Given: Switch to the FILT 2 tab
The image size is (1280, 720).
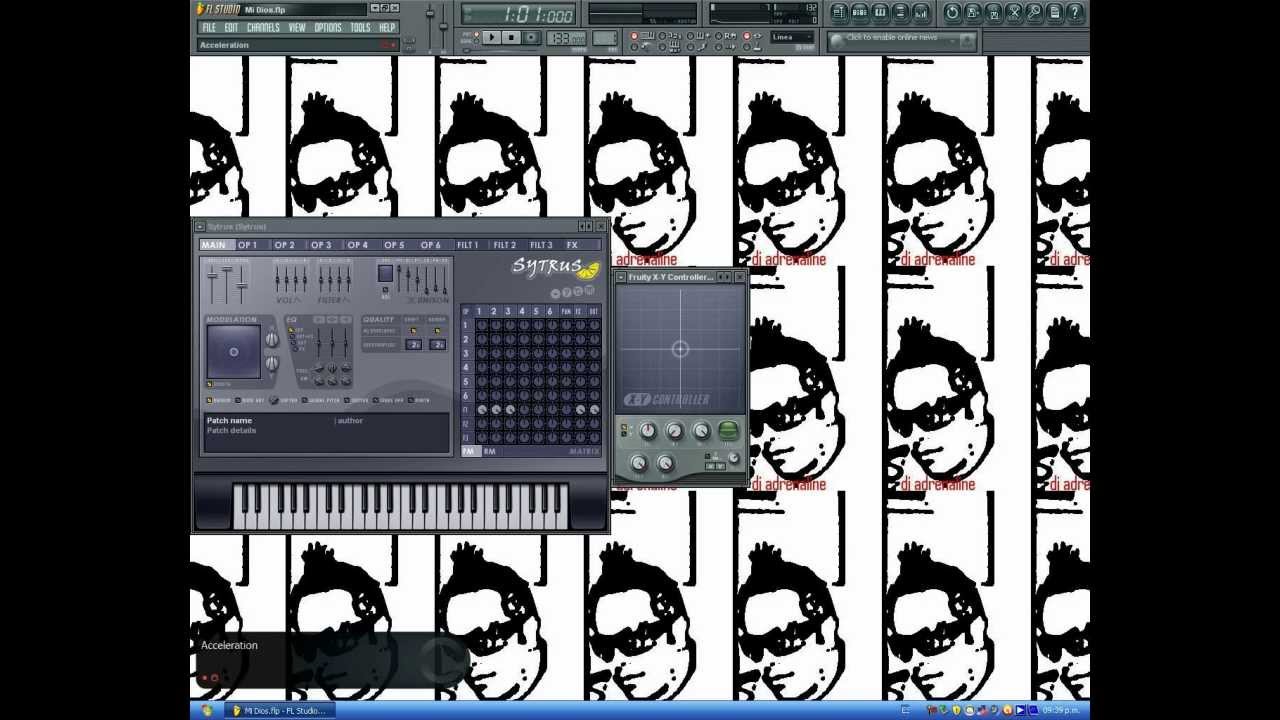Looking at the screenshot, I should click(x=504, y=245).
